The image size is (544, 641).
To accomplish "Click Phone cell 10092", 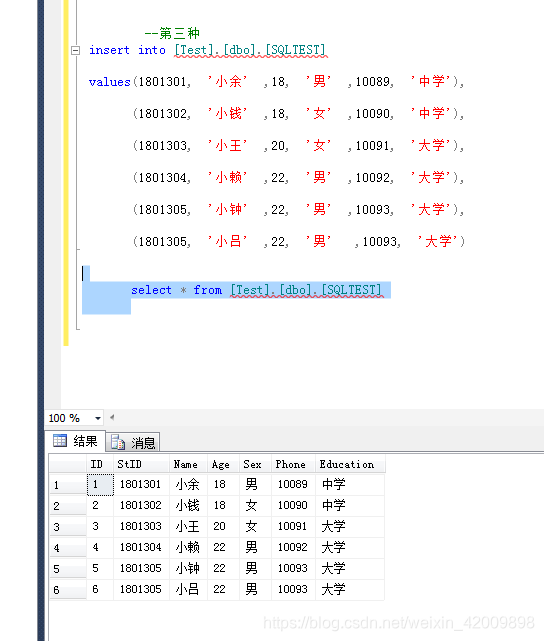I will coord(293,548).
